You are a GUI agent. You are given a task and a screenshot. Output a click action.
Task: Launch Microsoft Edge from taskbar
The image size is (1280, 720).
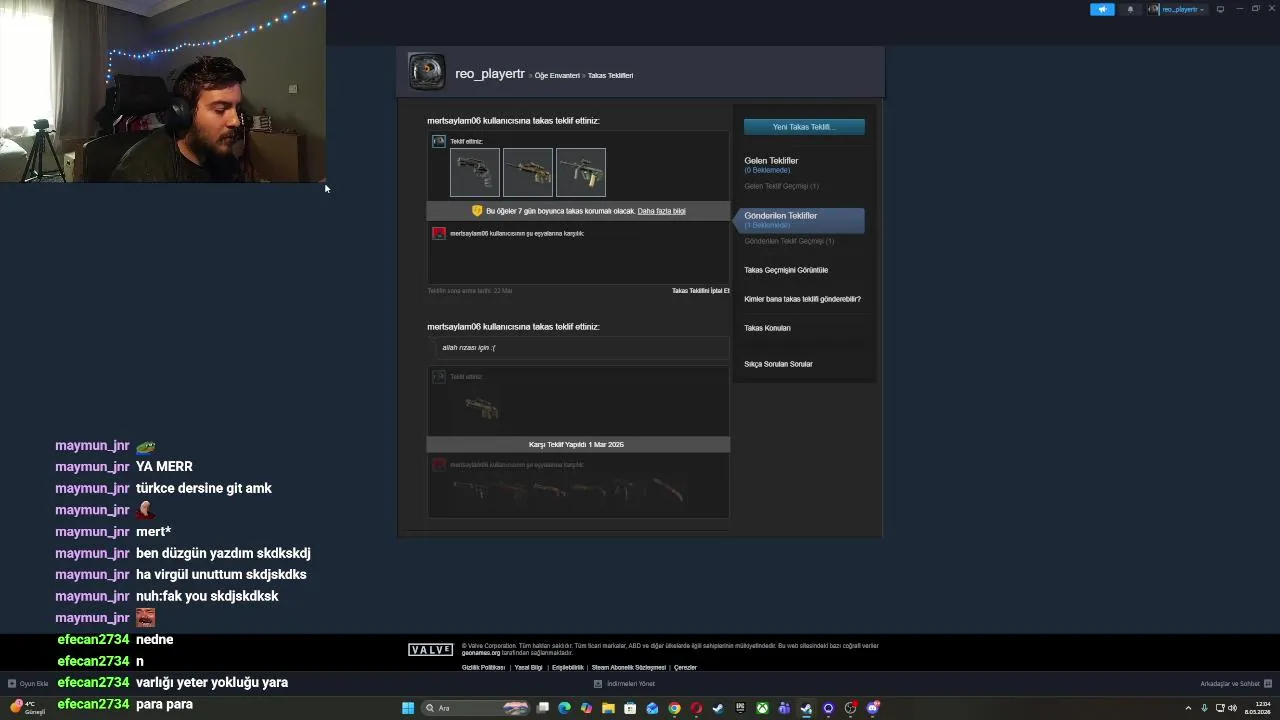click(564, 708)
